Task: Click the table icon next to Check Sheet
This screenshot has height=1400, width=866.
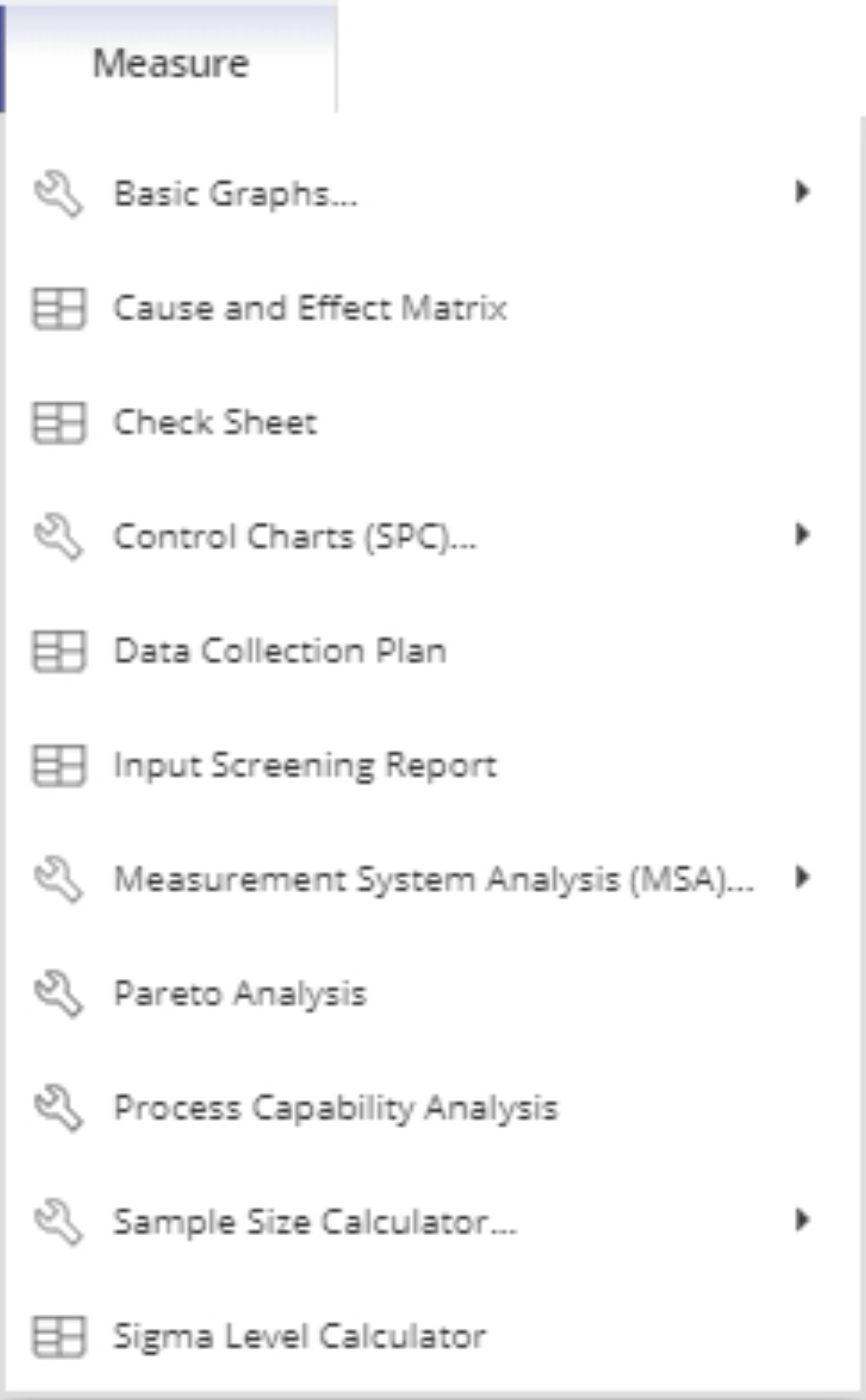Action: point(58,423)
